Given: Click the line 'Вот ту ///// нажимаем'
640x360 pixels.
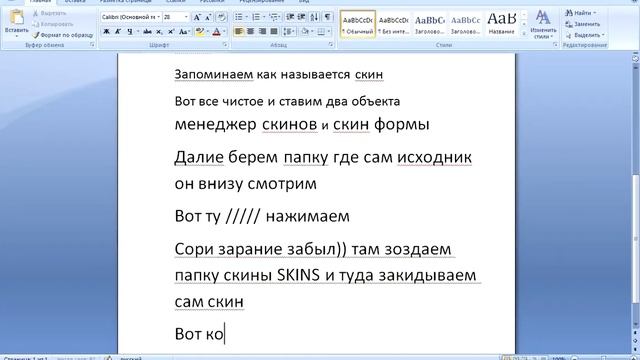Looking at the screenshot, I should tap(262, 216).
